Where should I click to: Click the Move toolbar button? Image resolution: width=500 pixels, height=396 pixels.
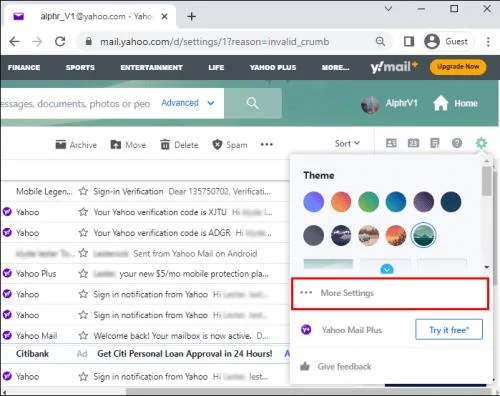point(128,145)
